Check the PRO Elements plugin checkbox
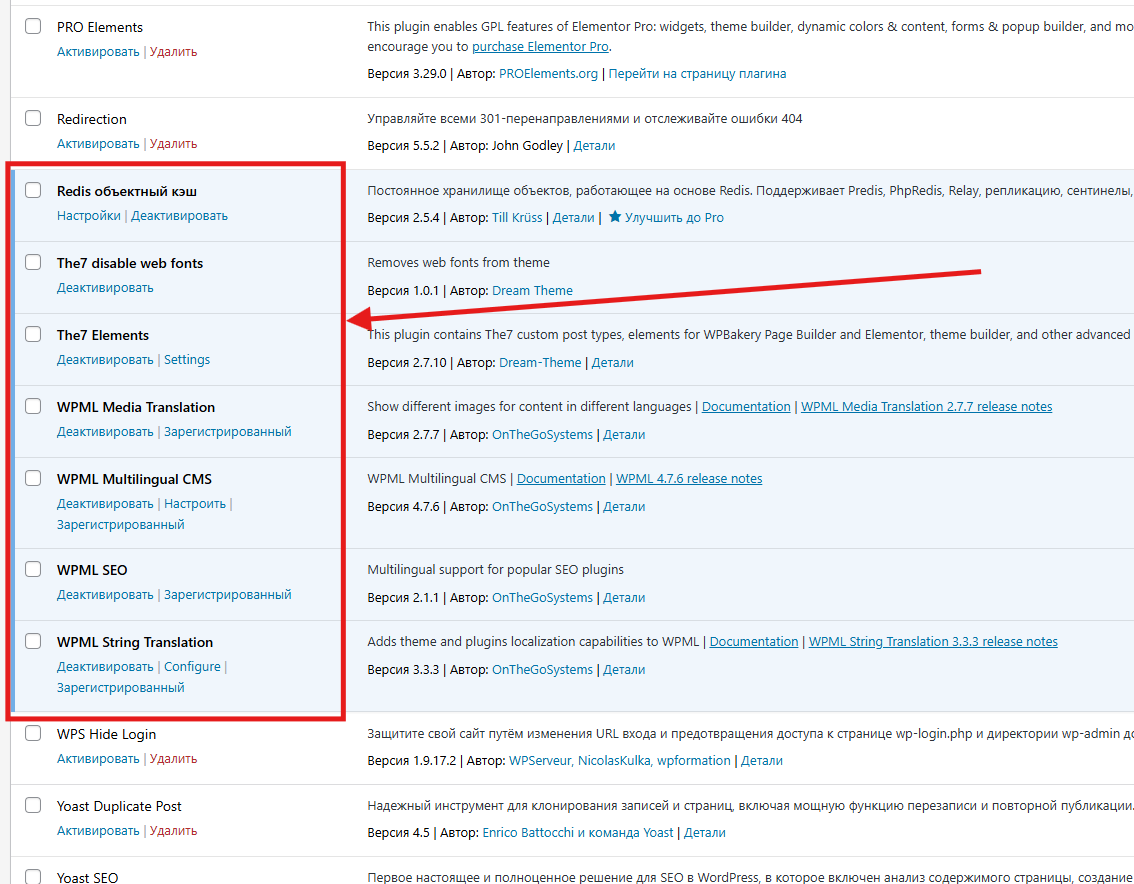Image resolution: width=1134 pixels, height=884 pixels. pos(33,26)
